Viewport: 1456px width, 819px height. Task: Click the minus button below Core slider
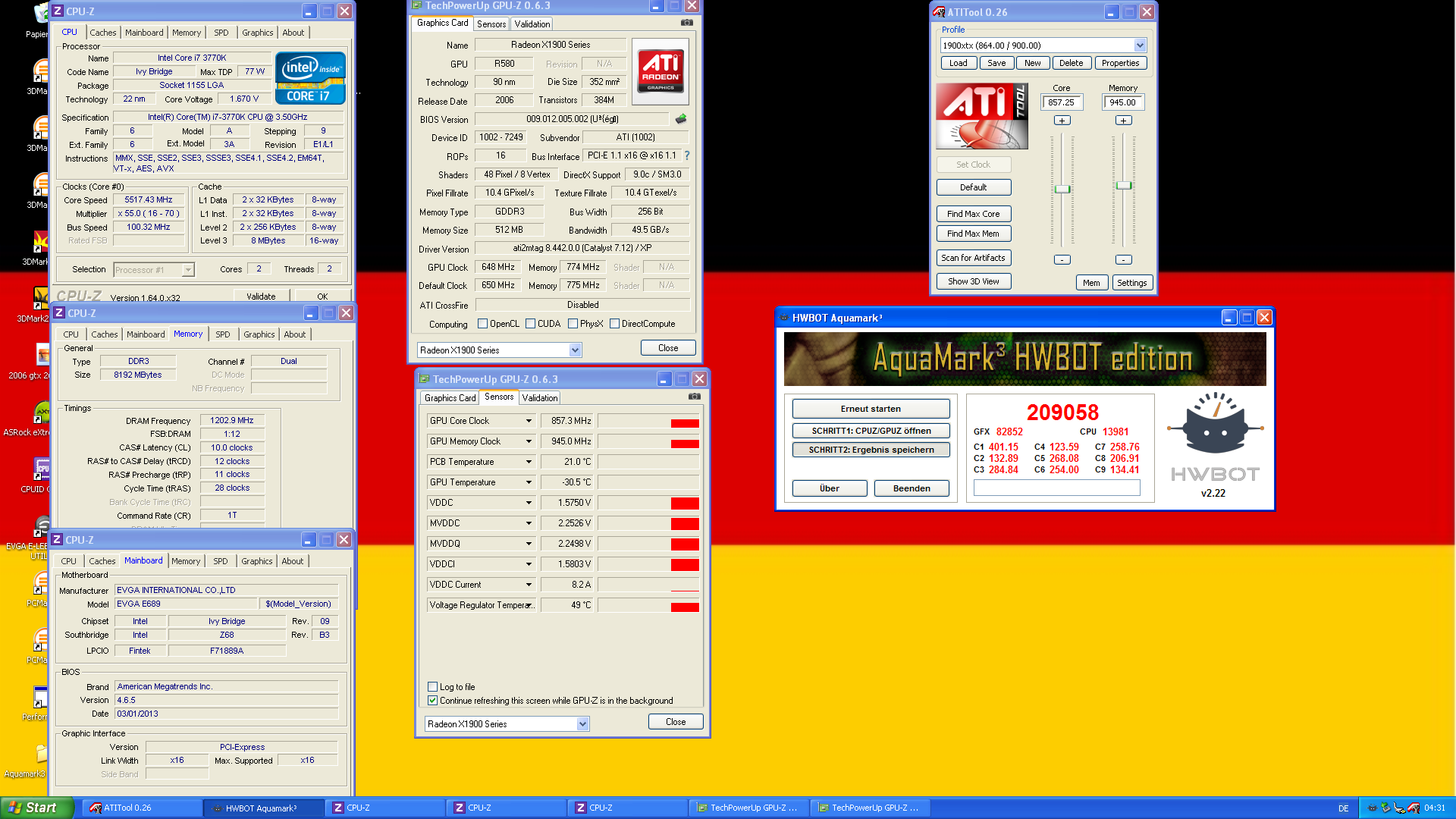coord(1062,259)
